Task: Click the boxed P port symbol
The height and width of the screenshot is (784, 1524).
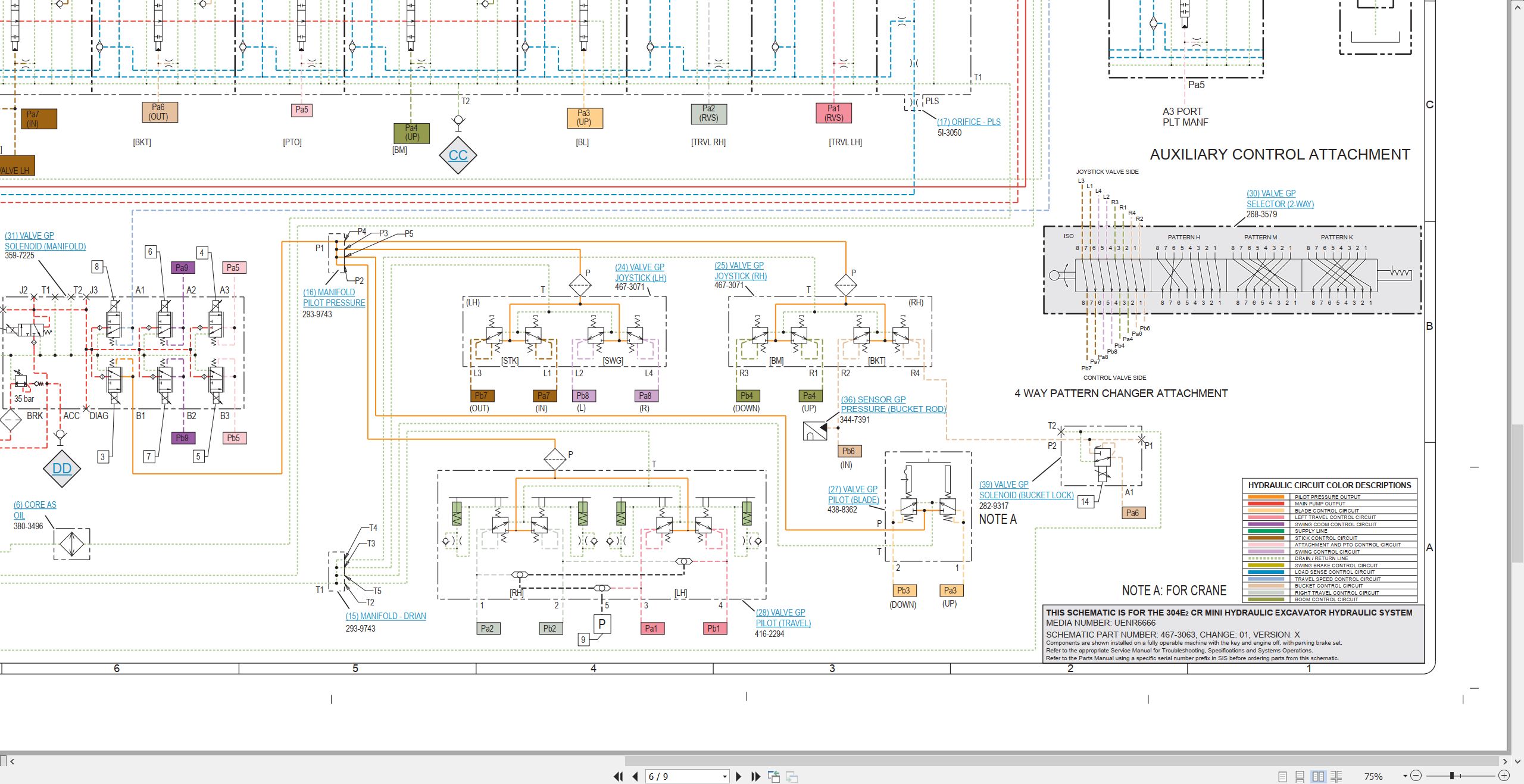Action: [602, 624]
